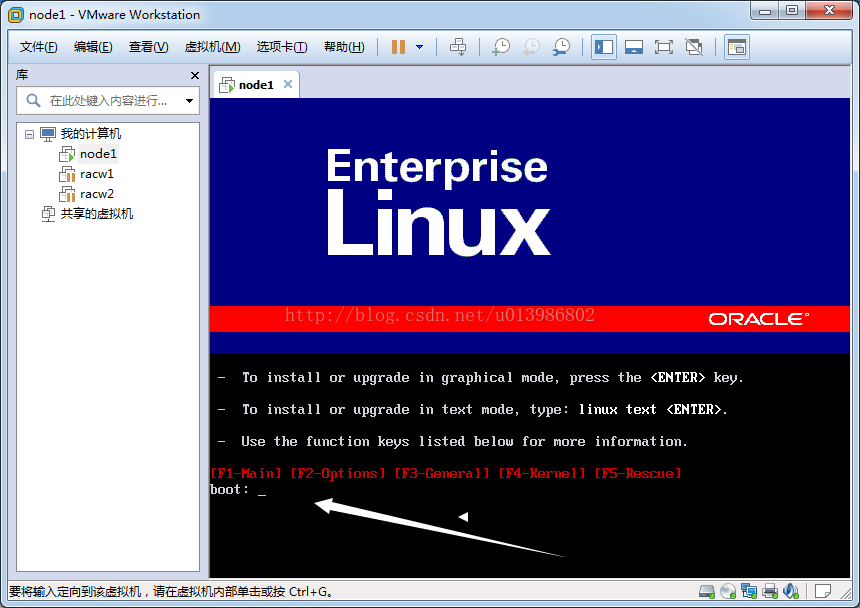This screenshot has height=608, width=860.
Task: Click the search magnifier icon in library
Action: (33, 100)
